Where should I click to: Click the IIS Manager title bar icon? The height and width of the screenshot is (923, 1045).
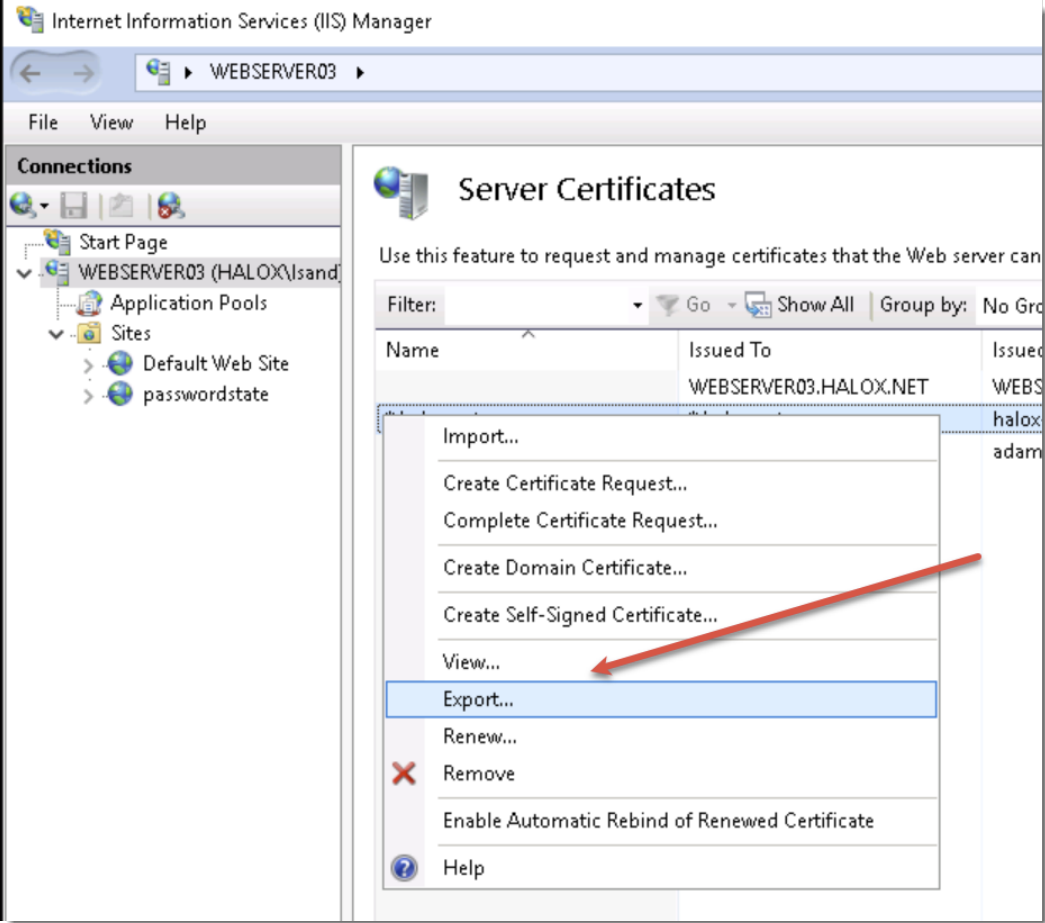point(30,19)
